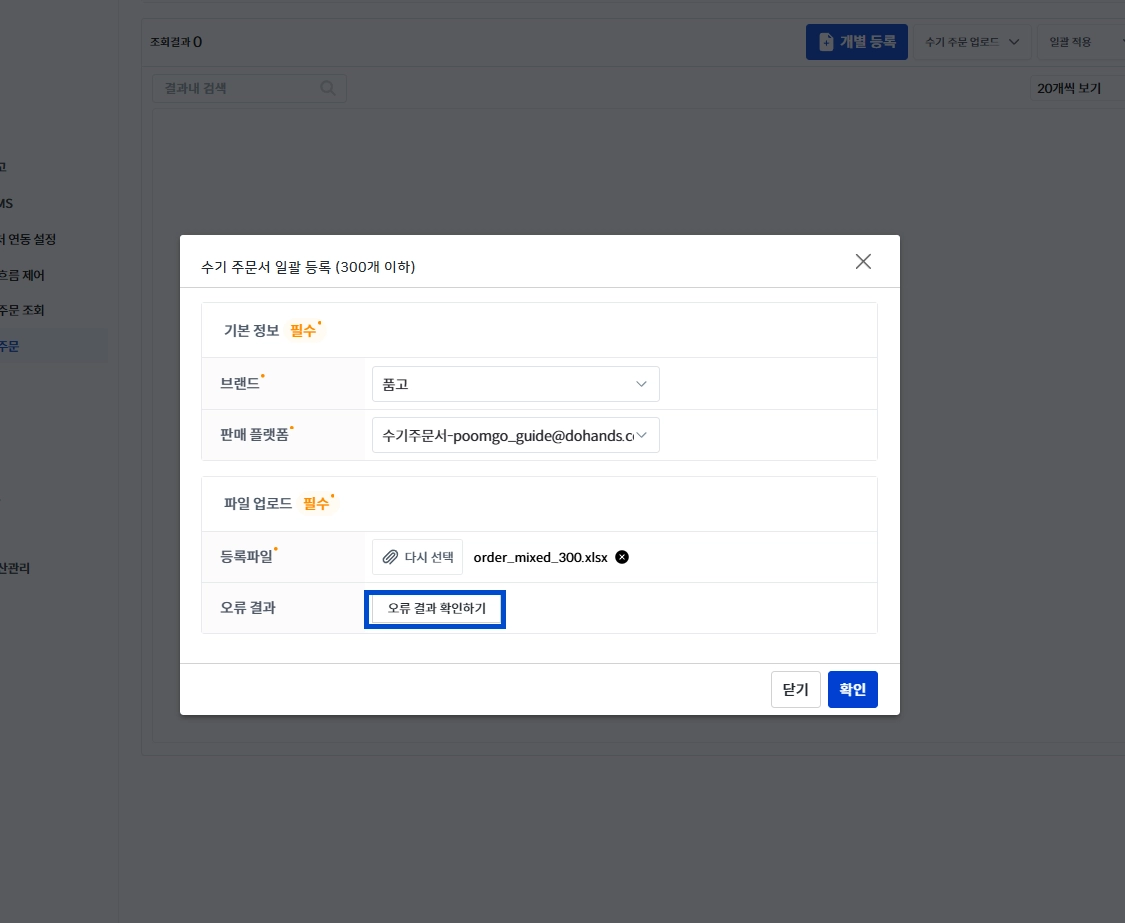Click the 개별 등록 button
This screenshot has width=1125, height=923.
pyautogui.click(x=857, y=42)
